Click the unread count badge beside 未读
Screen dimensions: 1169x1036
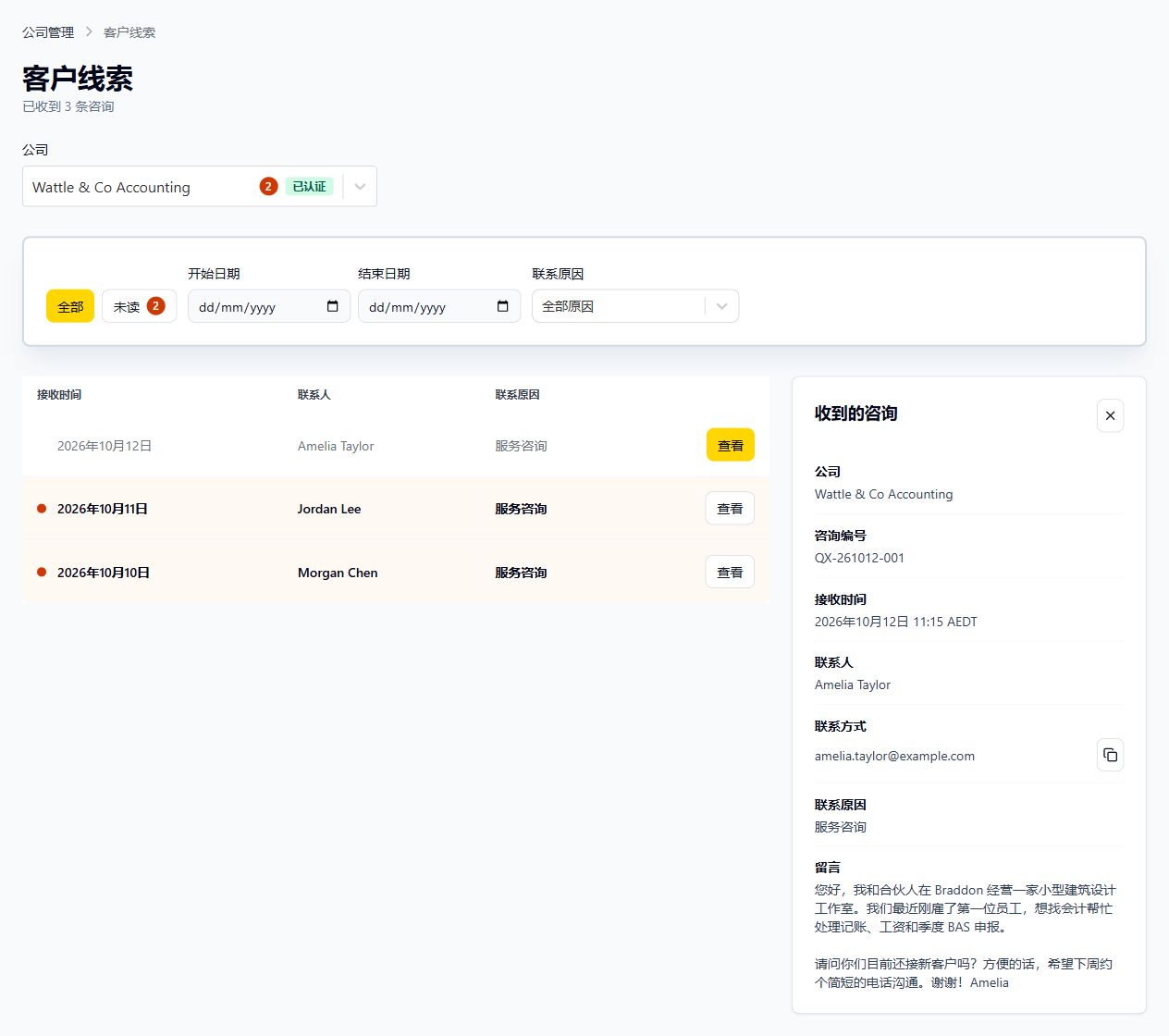pos(155,306)
